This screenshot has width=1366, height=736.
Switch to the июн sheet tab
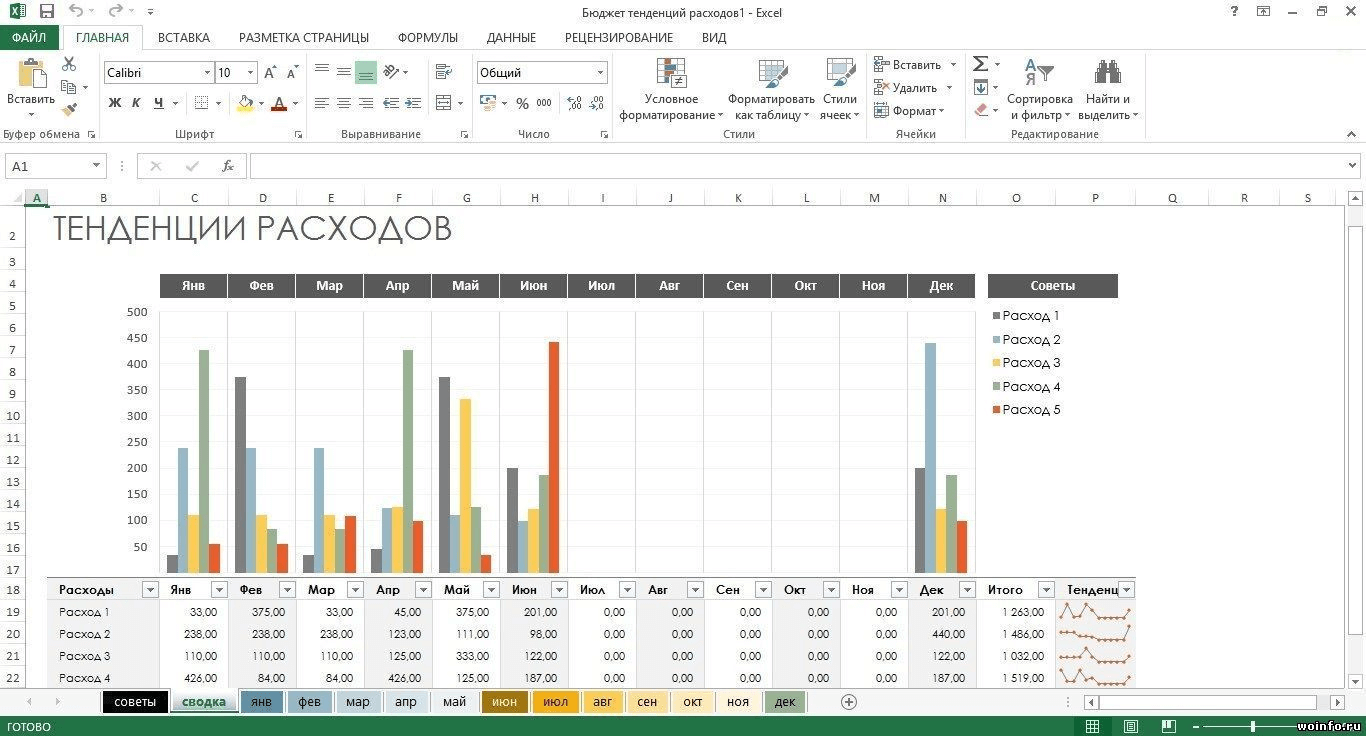point(504,702)
